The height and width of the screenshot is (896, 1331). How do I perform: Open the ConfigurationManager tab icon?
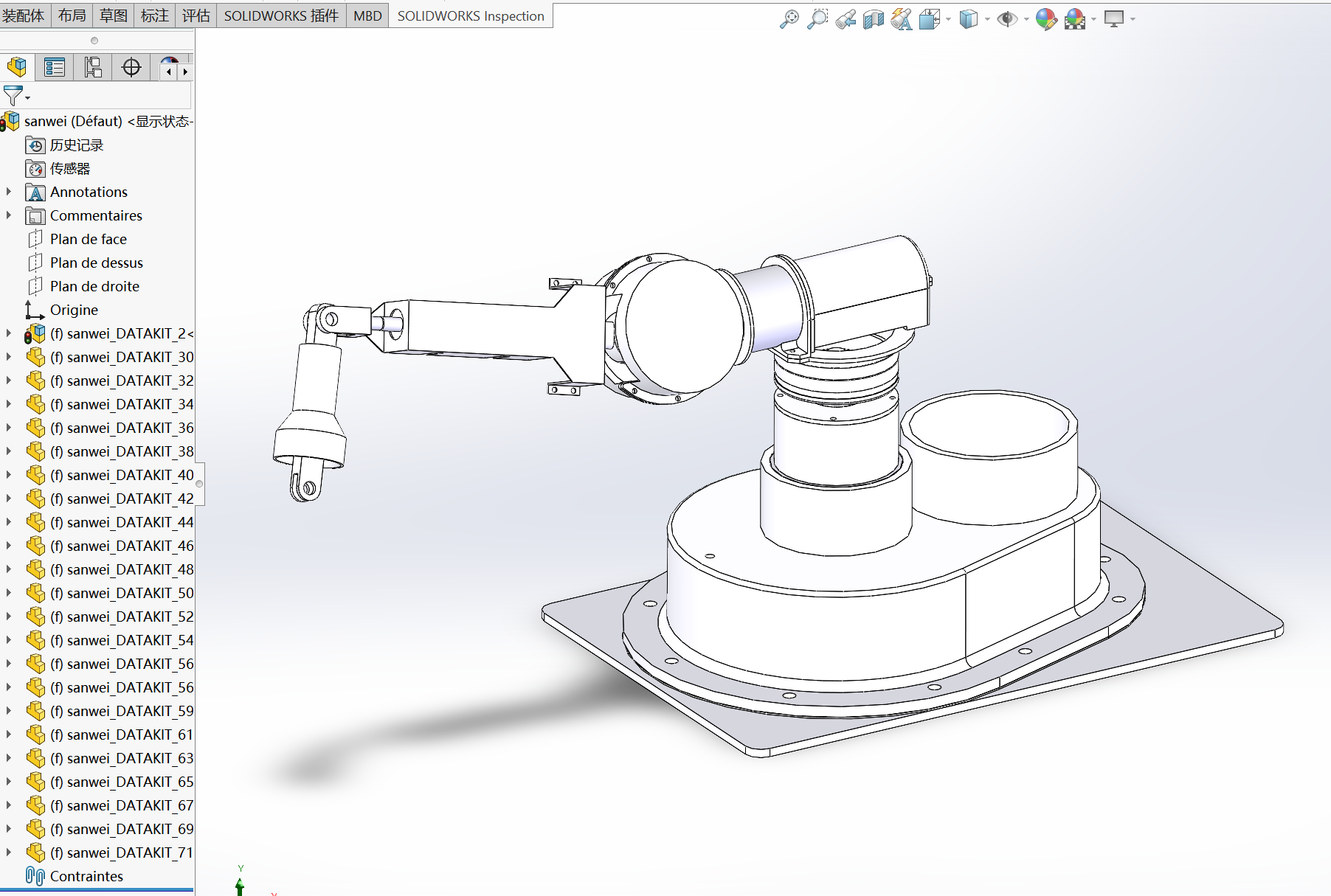(93, 68)
